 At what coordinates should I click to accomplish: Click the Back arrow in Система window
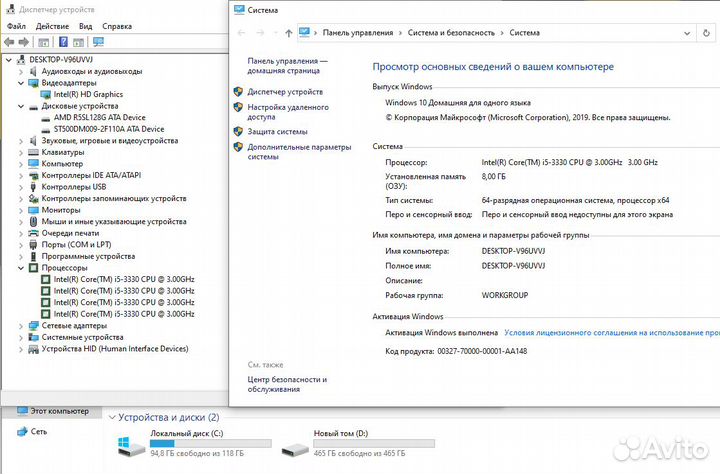242,33
